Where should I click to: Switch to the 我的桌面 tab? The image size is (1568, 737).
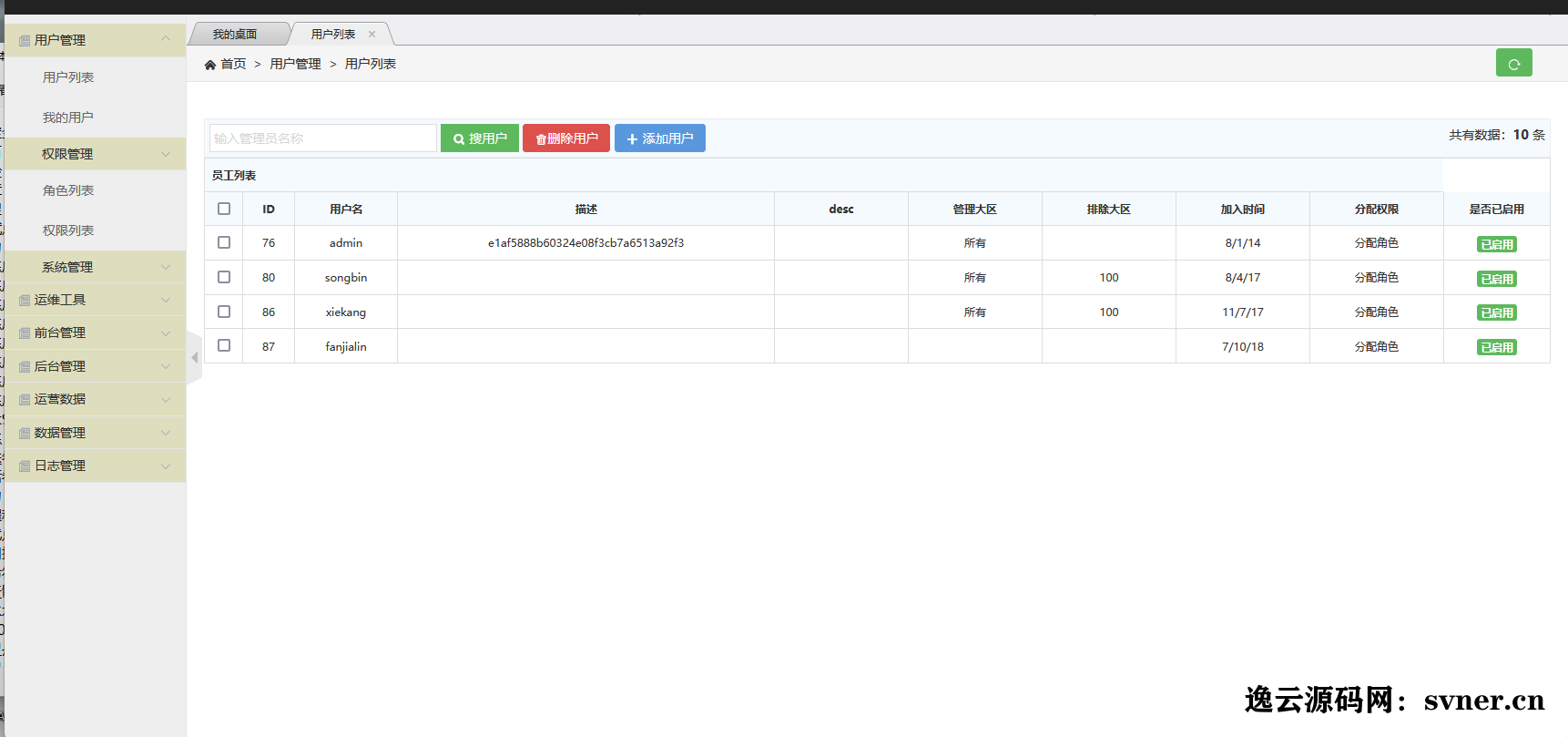point(235,35)
